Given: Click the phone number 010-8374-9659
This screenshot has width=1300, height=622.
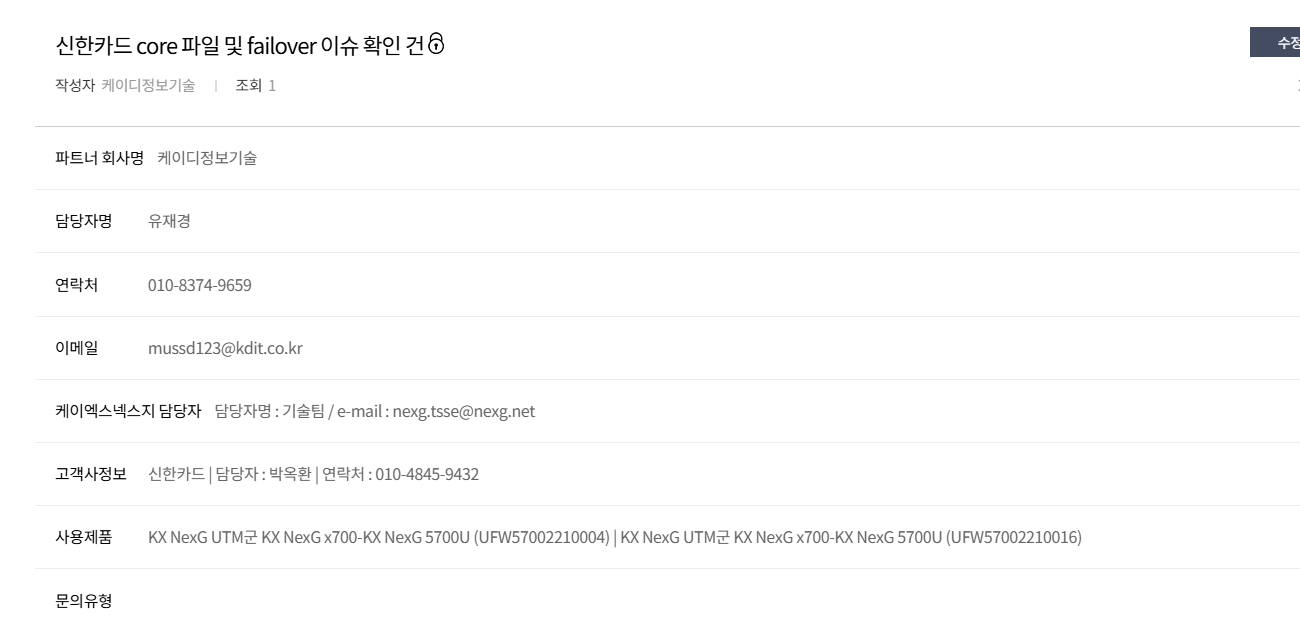Looking at the screenshot, I should pos(199,286).
